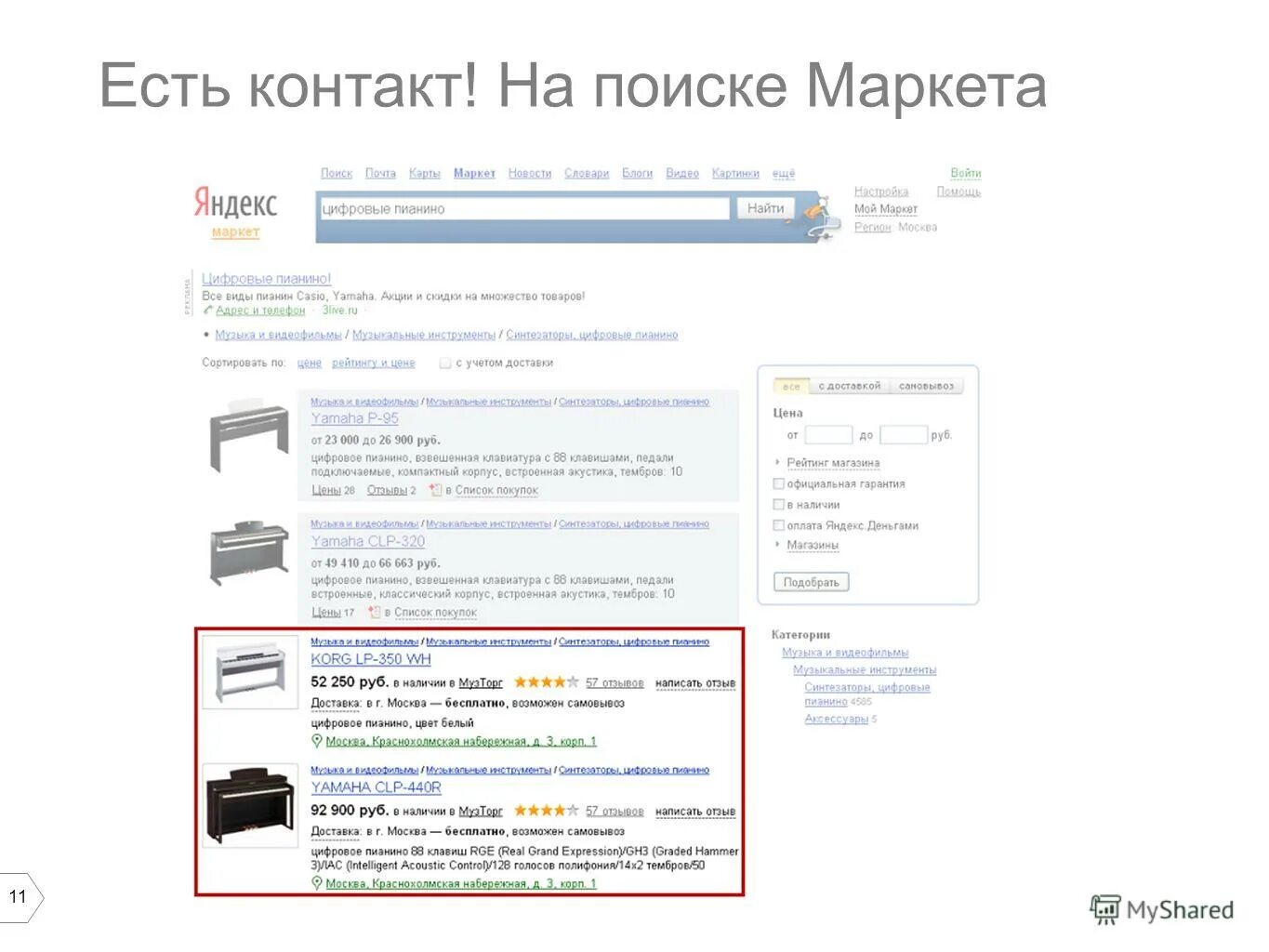This screenshot has height=952, width=1269.
Task: Open 'Словари' in the top navigation
Action: click(587, 174)
